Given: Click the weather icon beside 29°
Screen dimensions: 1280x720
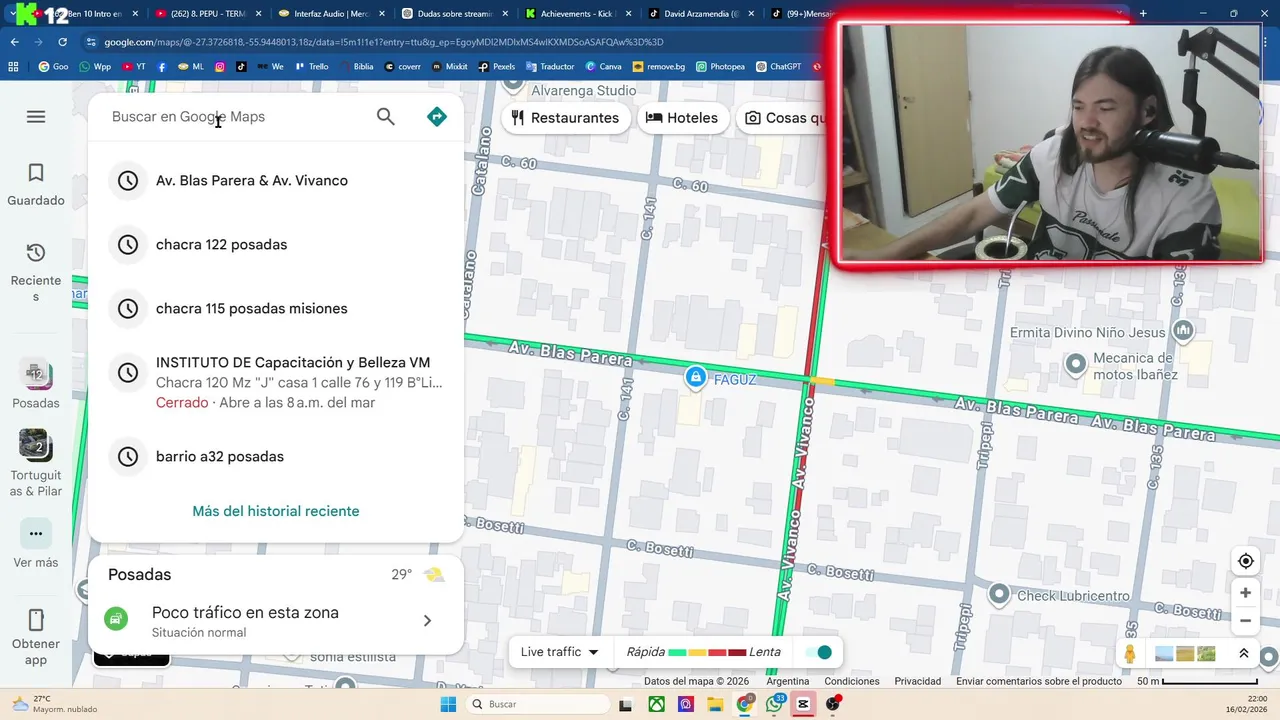Looking at the screenshot, I should pyautogui.click(x=434, y=575).
